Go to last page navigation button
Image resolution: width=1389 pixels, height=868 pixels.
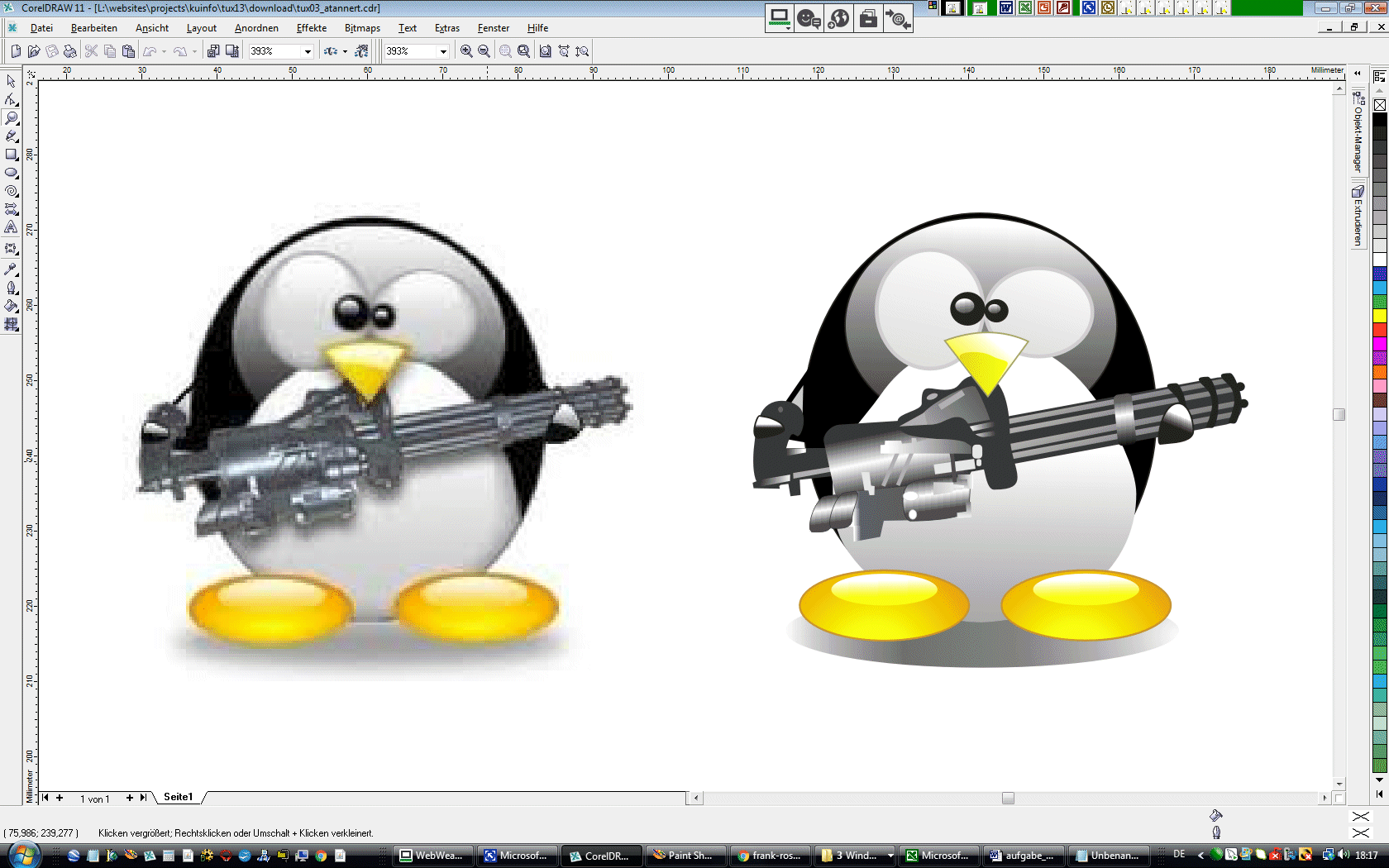pos(143,798)
